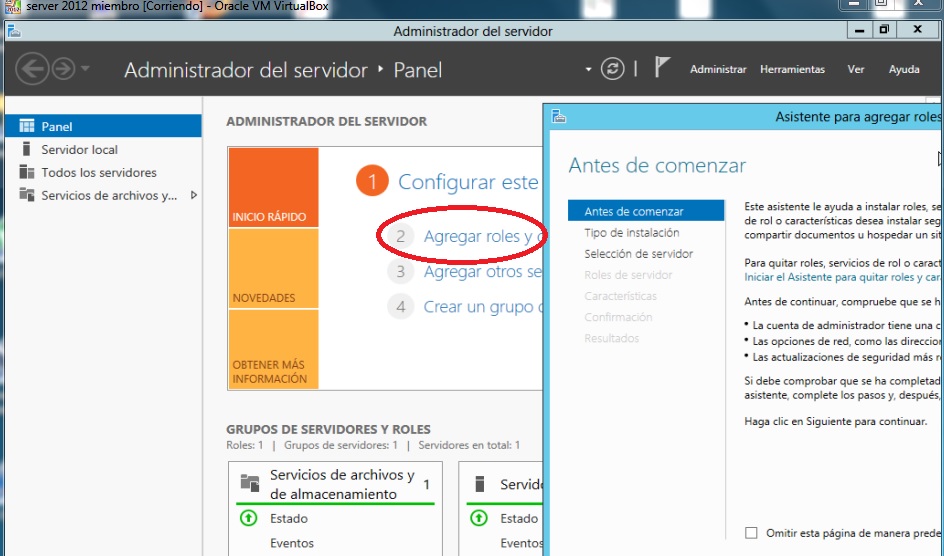
Task: Click the Panel item in sidebar
Action: [56, 127]
